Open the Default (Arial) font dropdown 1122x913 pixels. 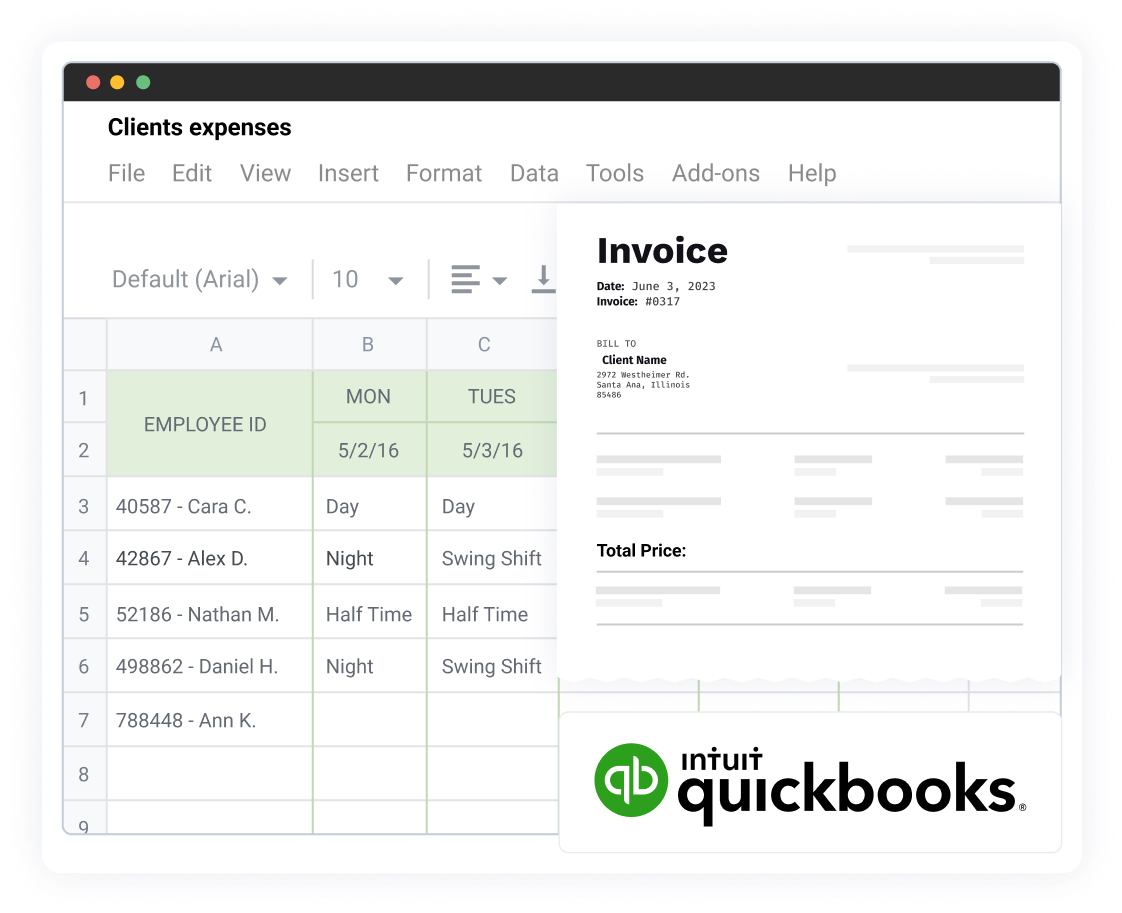click(200, 279)
